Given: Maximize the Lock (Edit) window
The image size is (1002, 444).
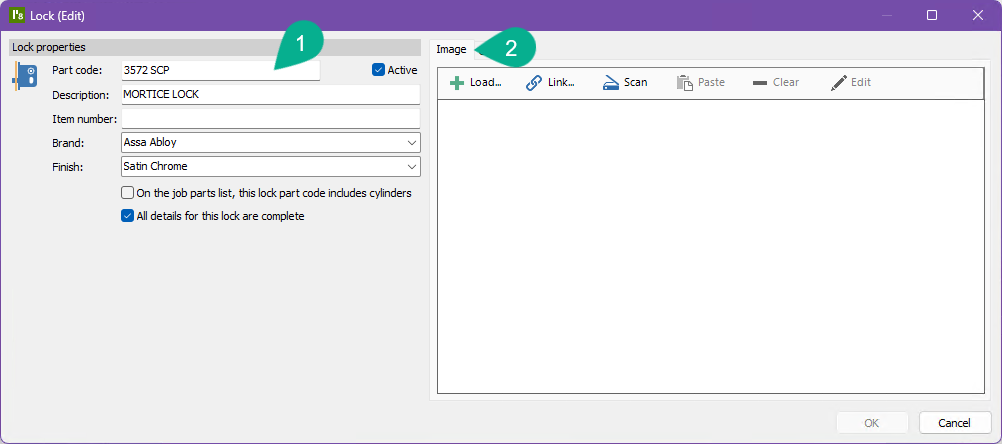Looking at the screenshot, I should click(x=932, y=15).
